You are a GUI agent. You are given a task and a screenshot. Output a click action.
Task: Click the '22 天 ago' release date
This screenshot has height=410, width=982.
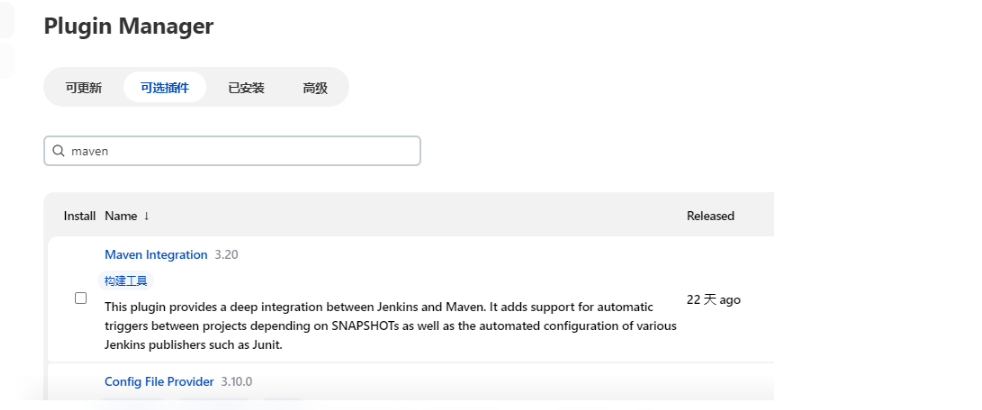[x=713, y=300]
